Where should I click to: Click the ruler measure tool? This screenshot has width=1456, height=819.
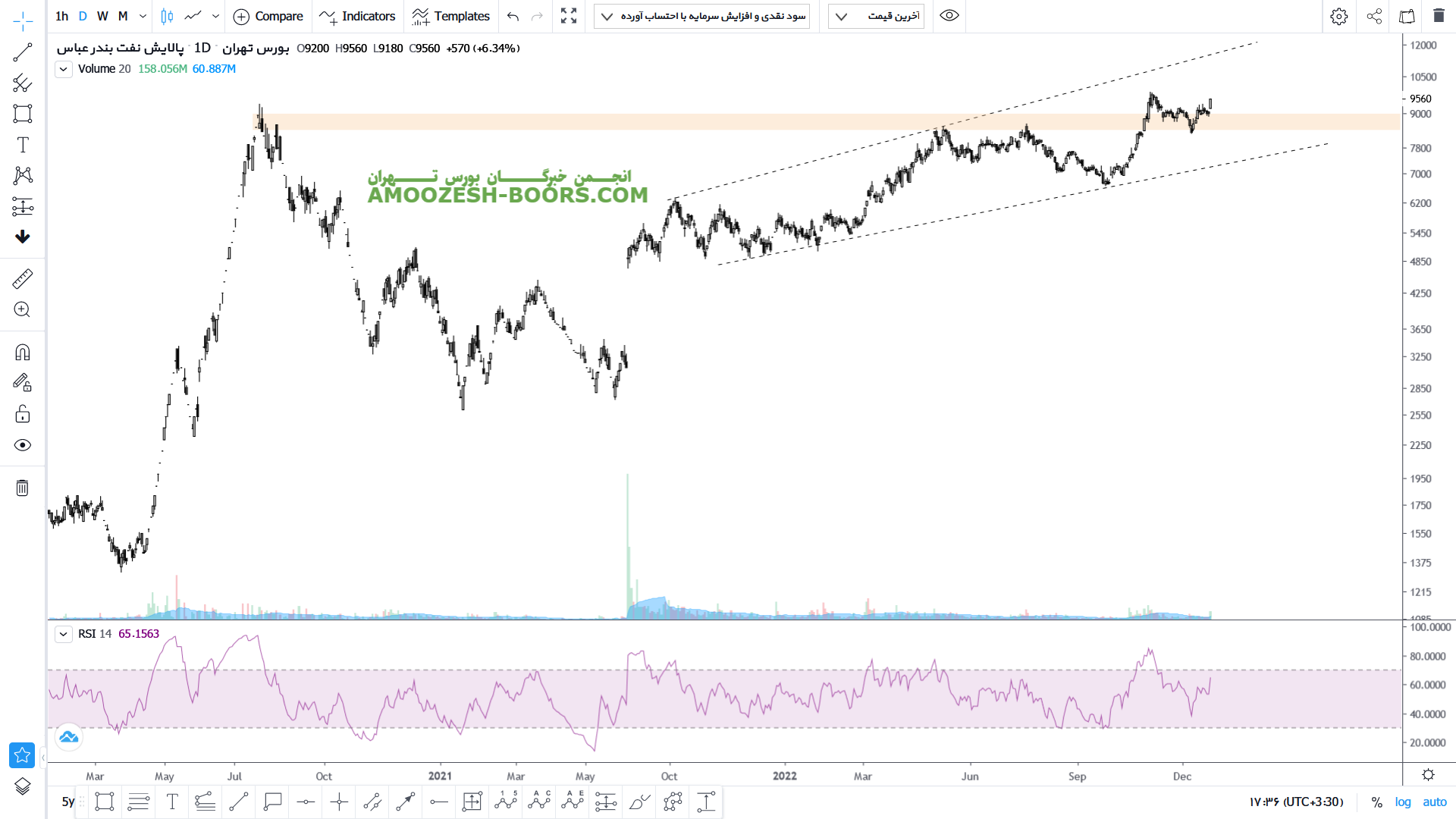click(23, 279)
